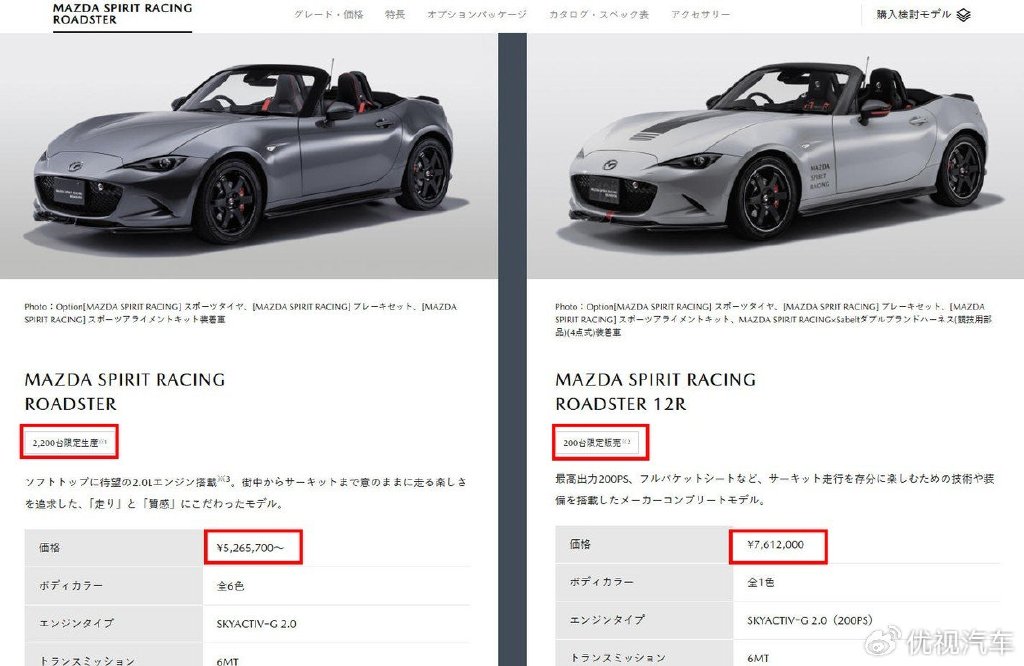Click the 2,200台限定生産 badge
Screen dimensions: 1024x666
[x=69, y=443]
